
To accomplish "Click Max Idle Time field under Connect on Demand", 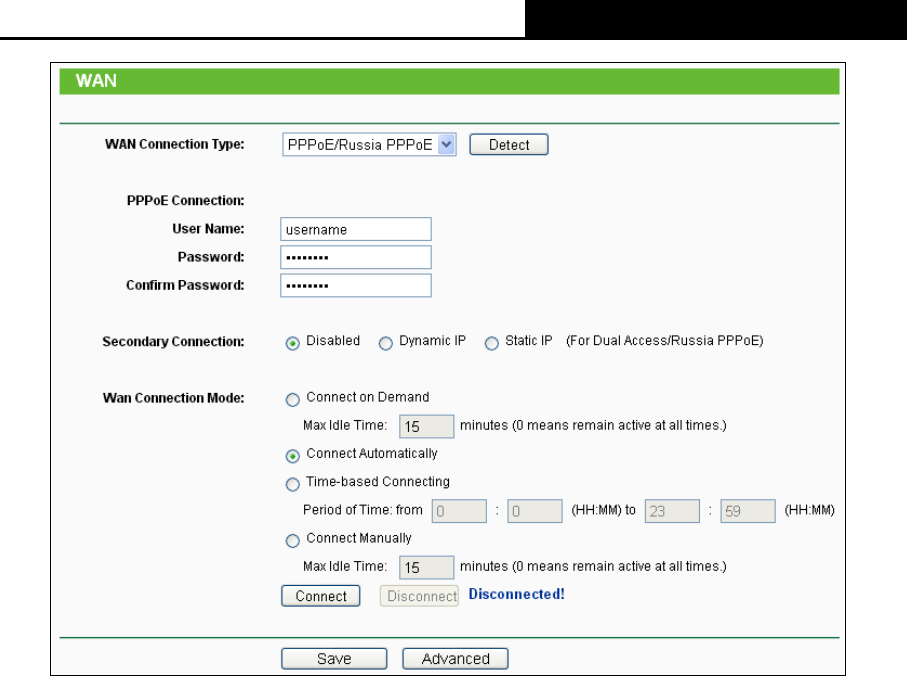I will tap(426, 427).
